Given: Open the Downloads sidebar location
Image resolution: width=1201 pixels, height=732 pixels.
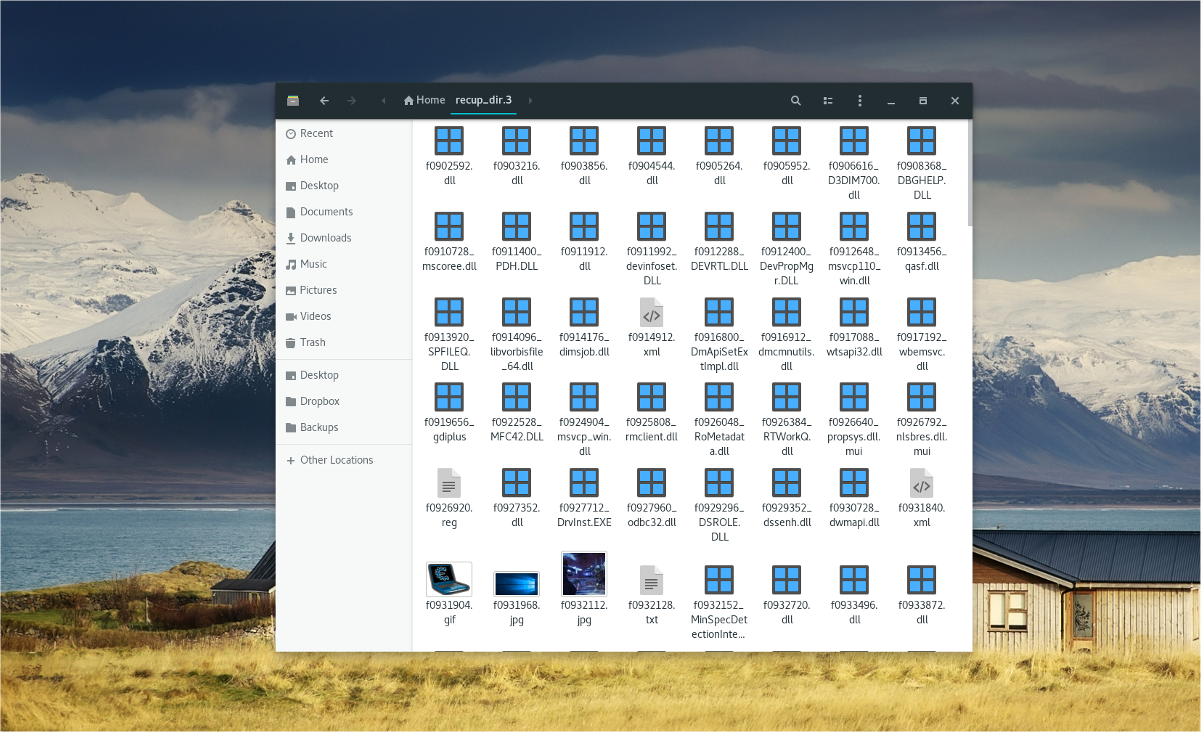Looking at the screenshot, I should pos(325,238).
